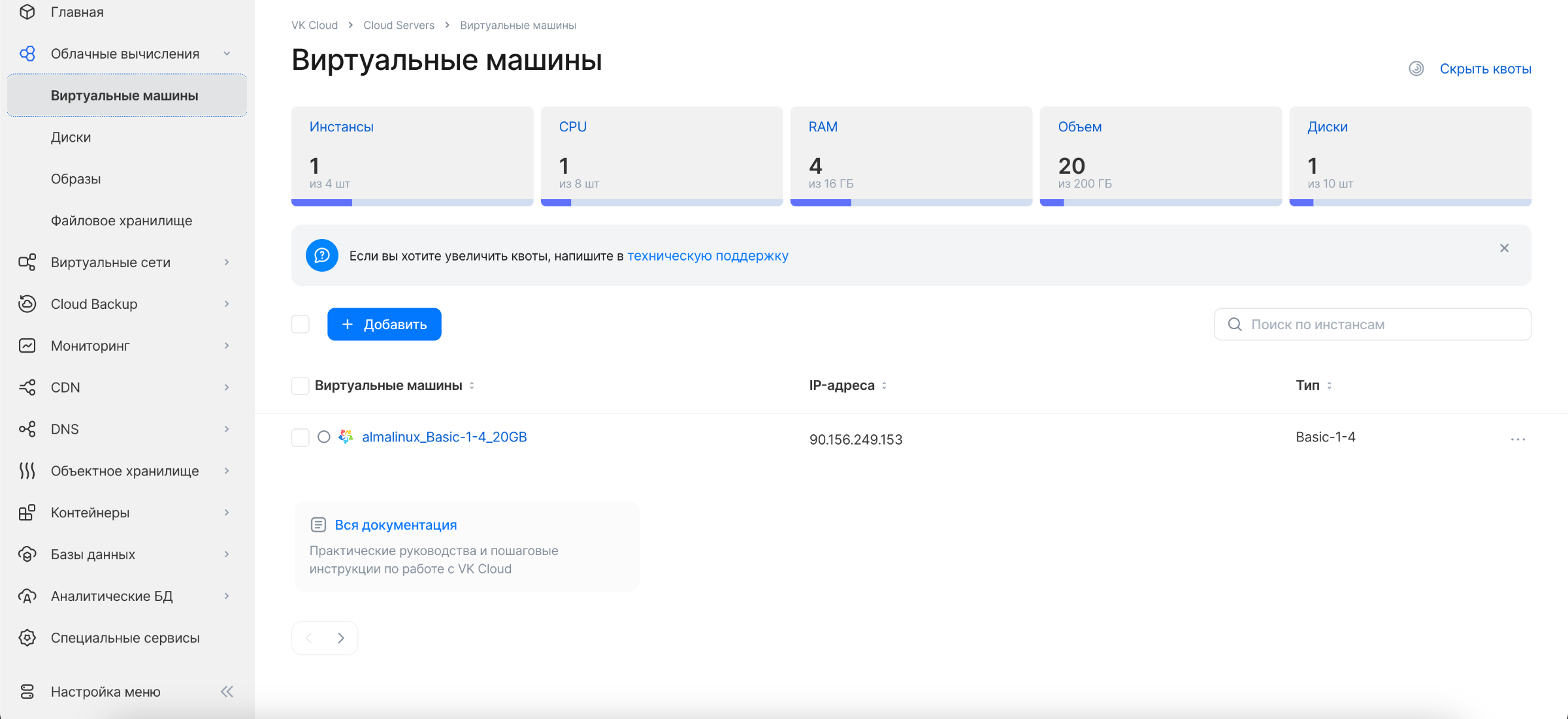Image resolution: width=1568 pixels, height=719 pixels.
Task: Tick the Виртуальные машины header checkbox
Action: pyautogui.click(x=300, y=385)
